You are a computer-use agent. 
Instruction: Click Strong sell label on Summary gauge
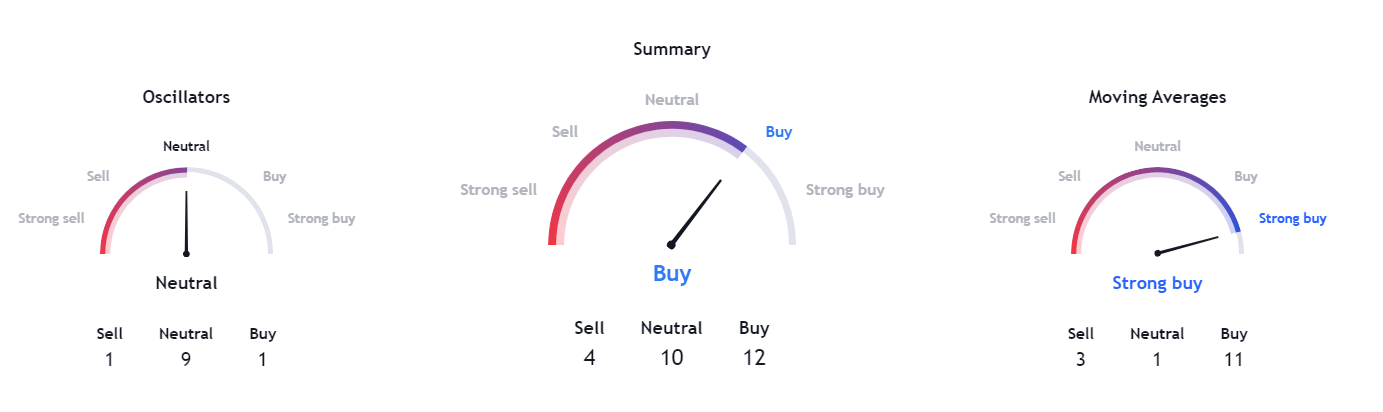498,190
